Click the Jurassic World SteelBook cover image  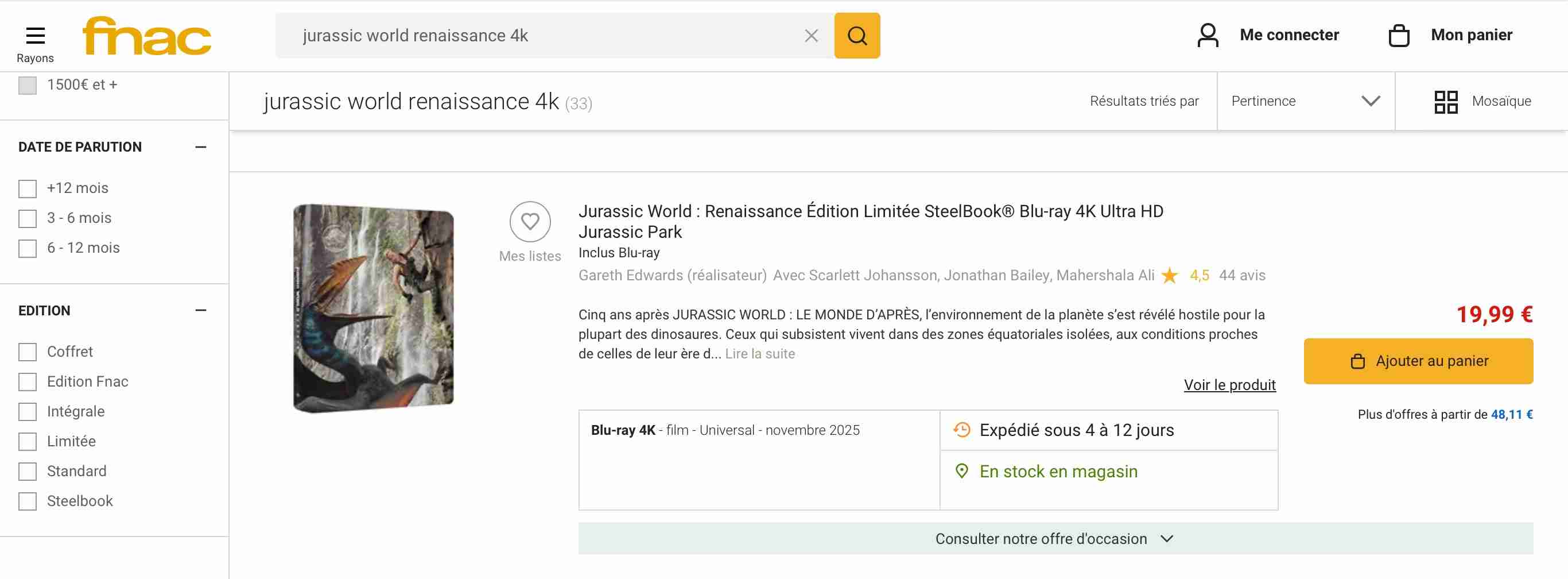[x=373, y=308]
